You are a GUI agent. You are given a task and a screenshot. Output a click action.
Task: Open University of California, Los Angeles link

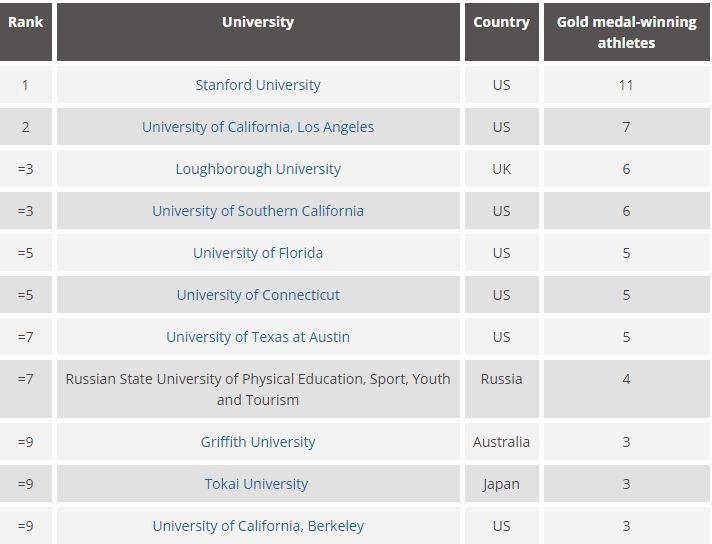258,127
